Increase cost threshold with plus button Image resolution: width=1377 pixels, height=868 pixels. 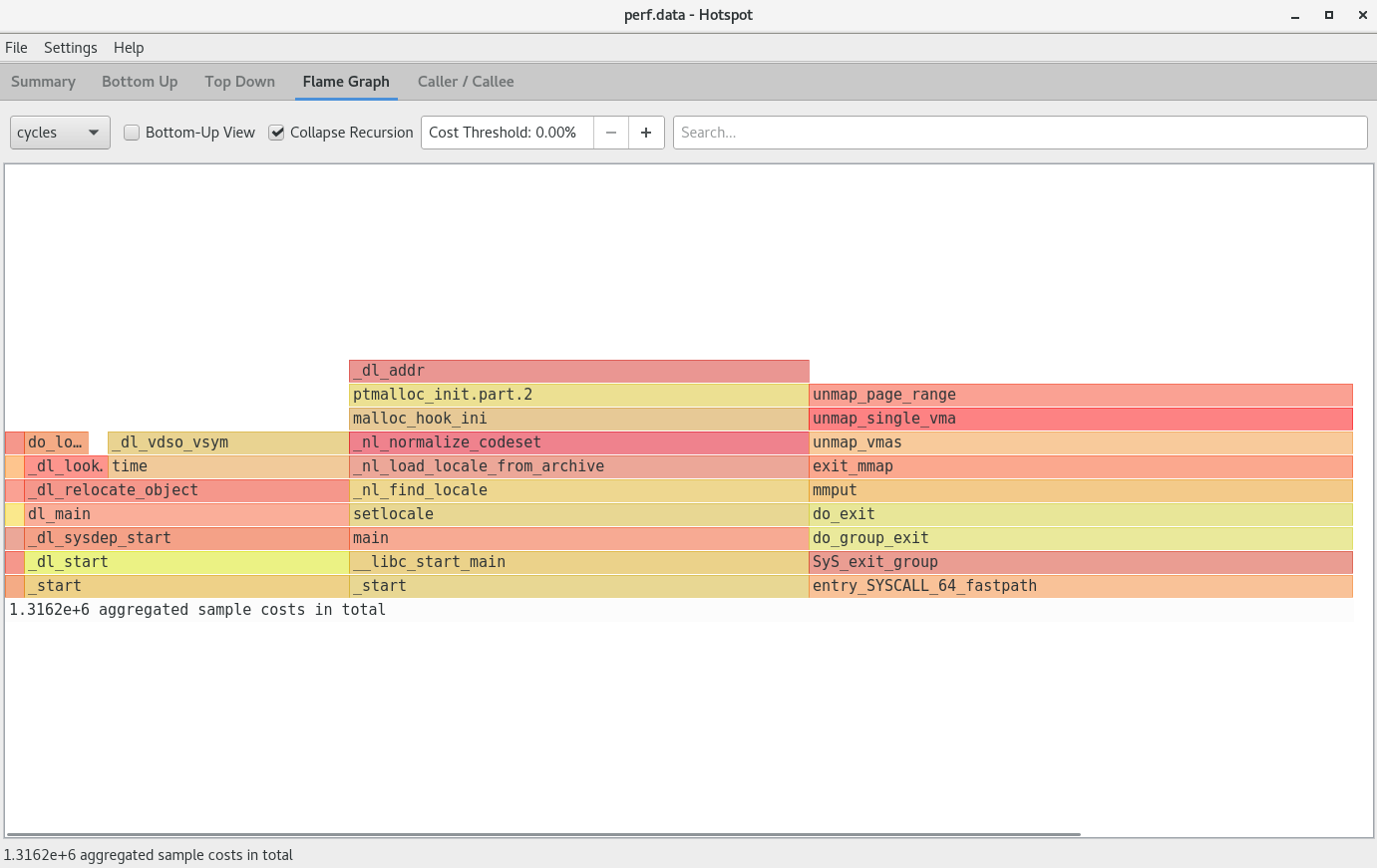[x=646, y=133]
